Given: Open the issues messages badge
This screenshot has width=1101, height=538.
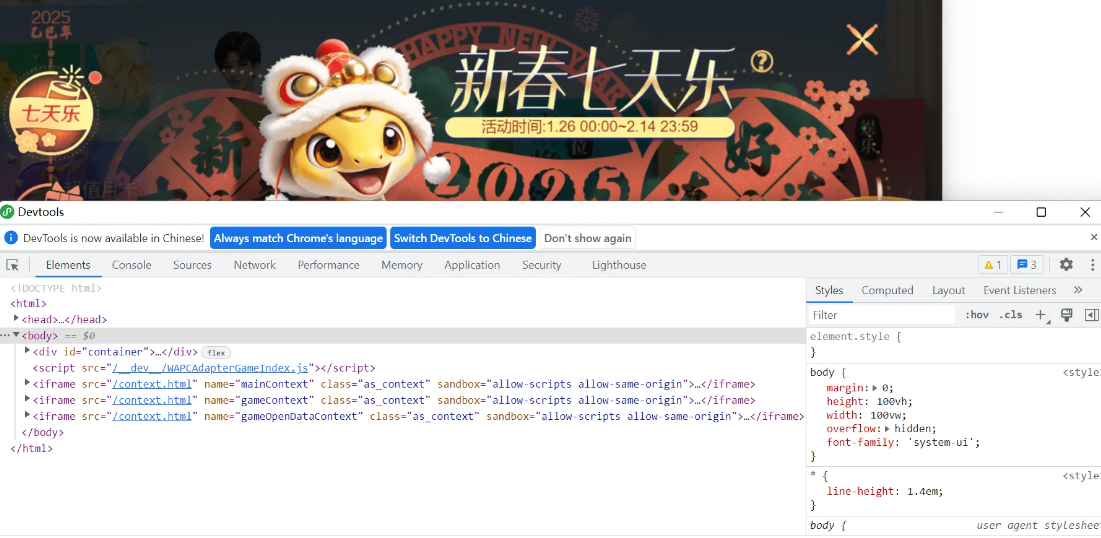Looking at the screenshot, I should [1027, 265].
